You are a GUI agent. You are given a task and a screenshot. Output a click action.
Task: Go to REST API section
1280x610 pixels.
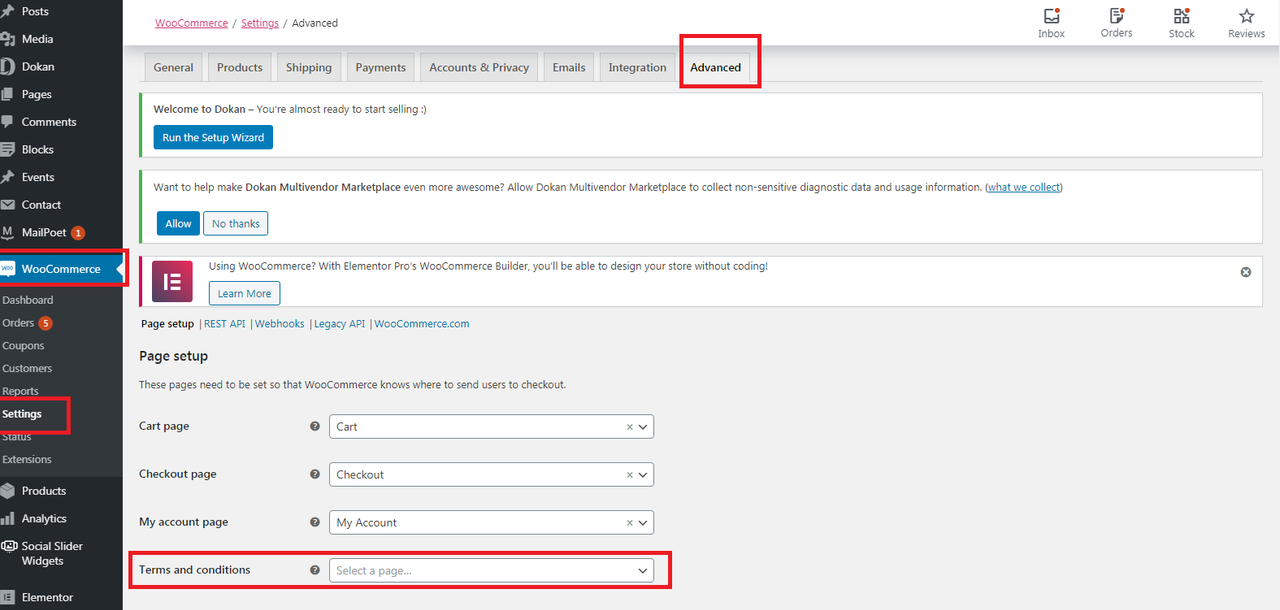click(224, 324)
